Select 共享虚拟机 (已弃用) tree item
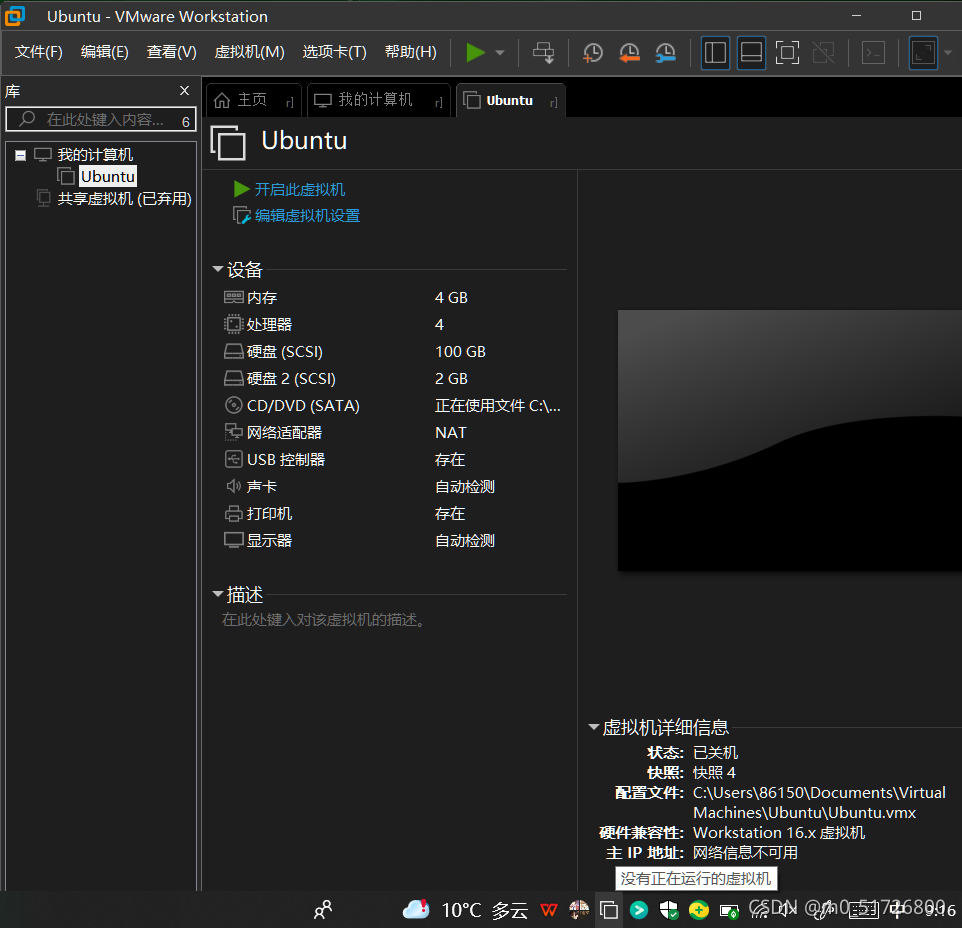Viewport: 962px width, 928px height. point(124,199)
